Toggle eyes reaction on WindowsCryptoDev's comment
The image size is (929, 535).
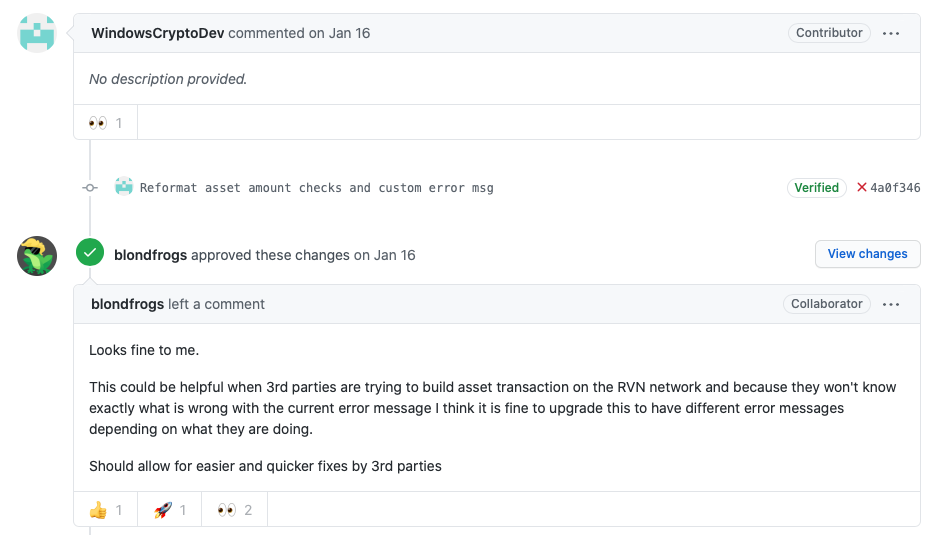105,123
